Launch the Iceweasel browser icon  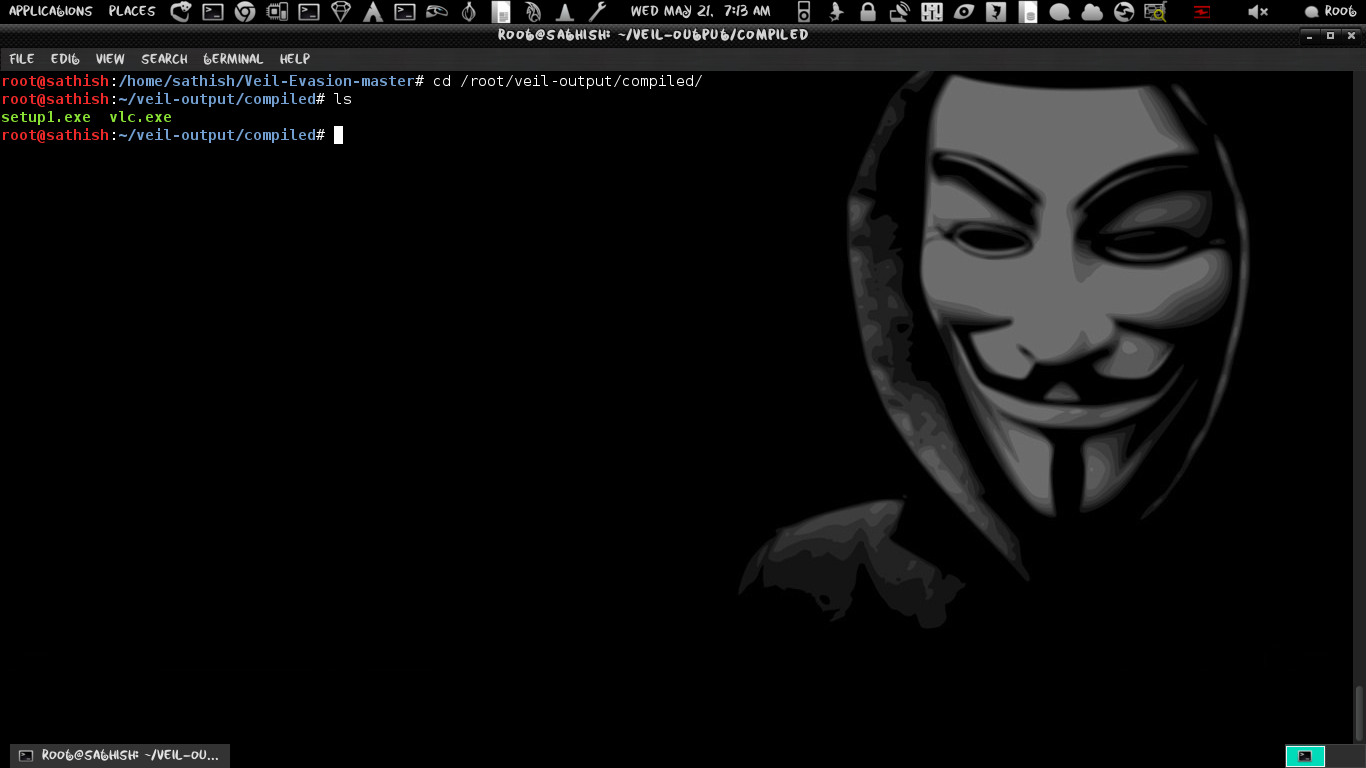click(x=181, y=12)
